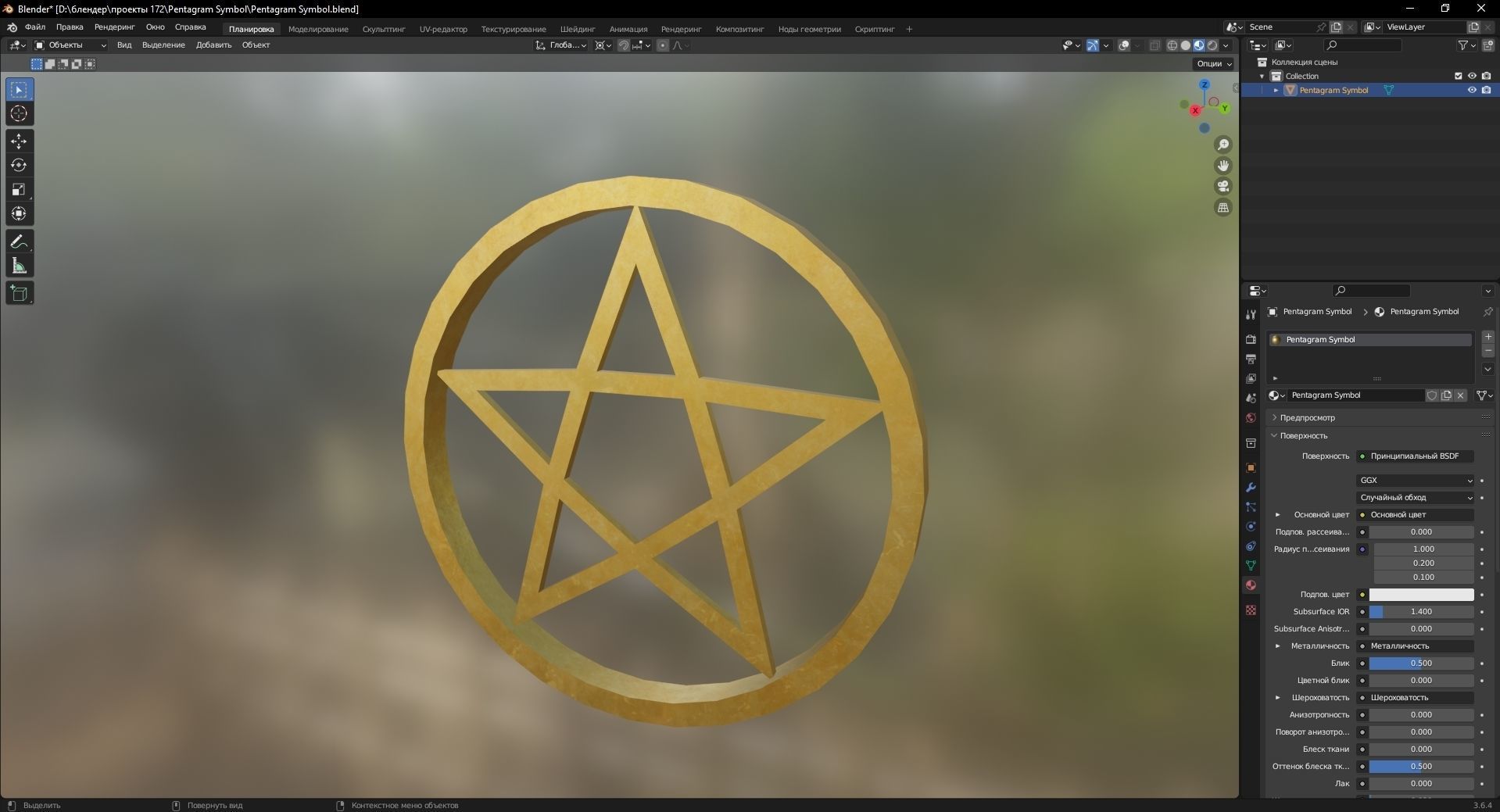Viewport: 1500px width, 812px height.
Task: Open the World properties tab
Action: (x=1251, y=417)
